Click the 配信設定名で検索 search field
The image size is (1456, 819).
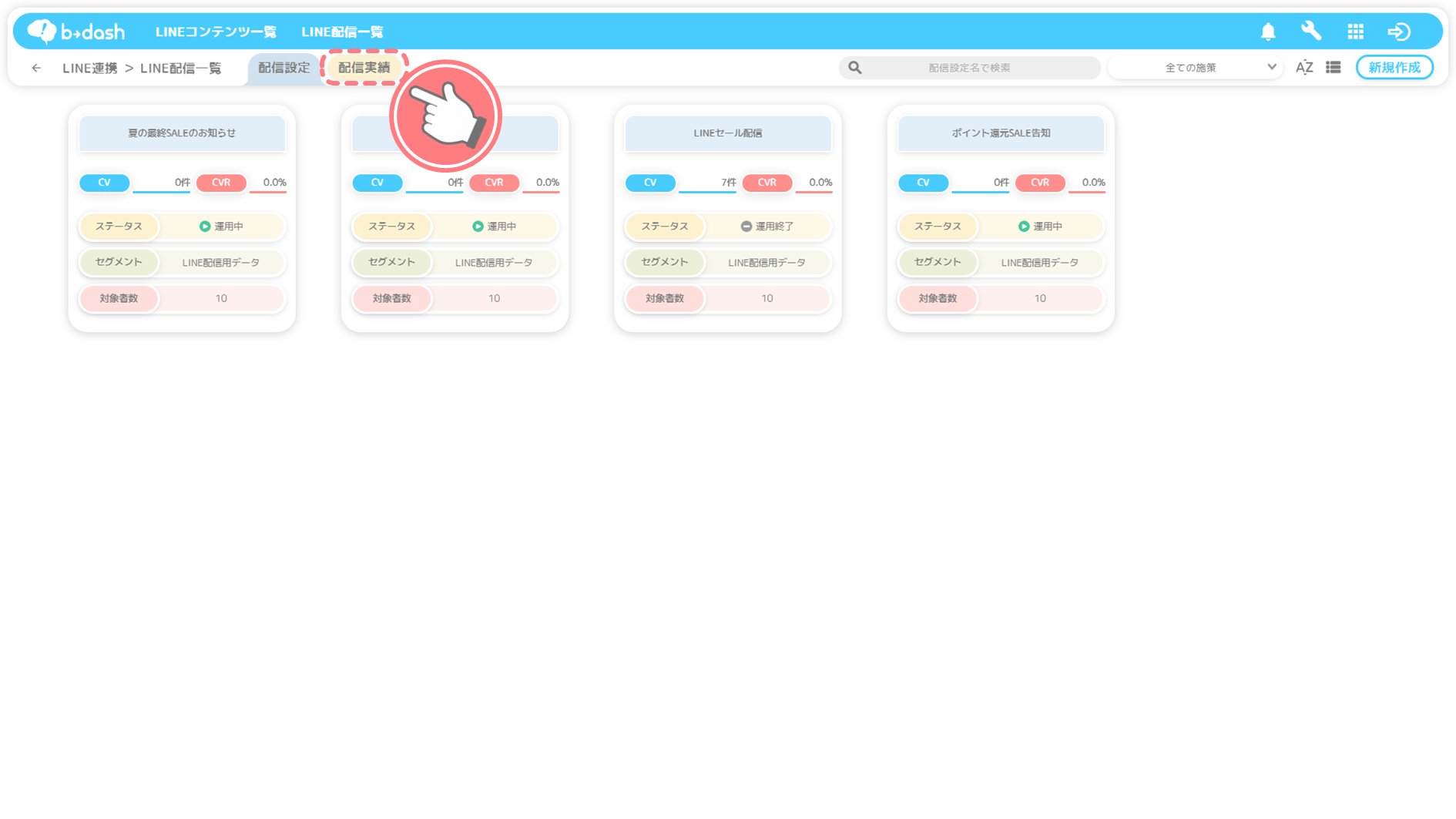click(x=969, y=68)
